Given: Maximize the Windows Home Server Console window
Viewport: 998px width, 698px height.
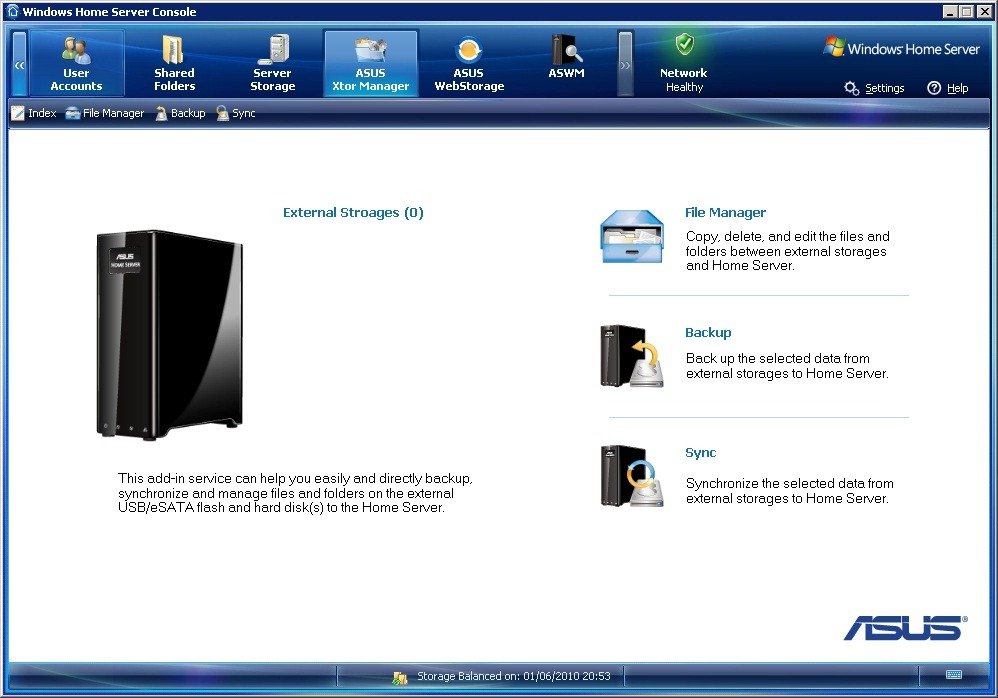Looking at the screenshot, I should tap(966, 11).
